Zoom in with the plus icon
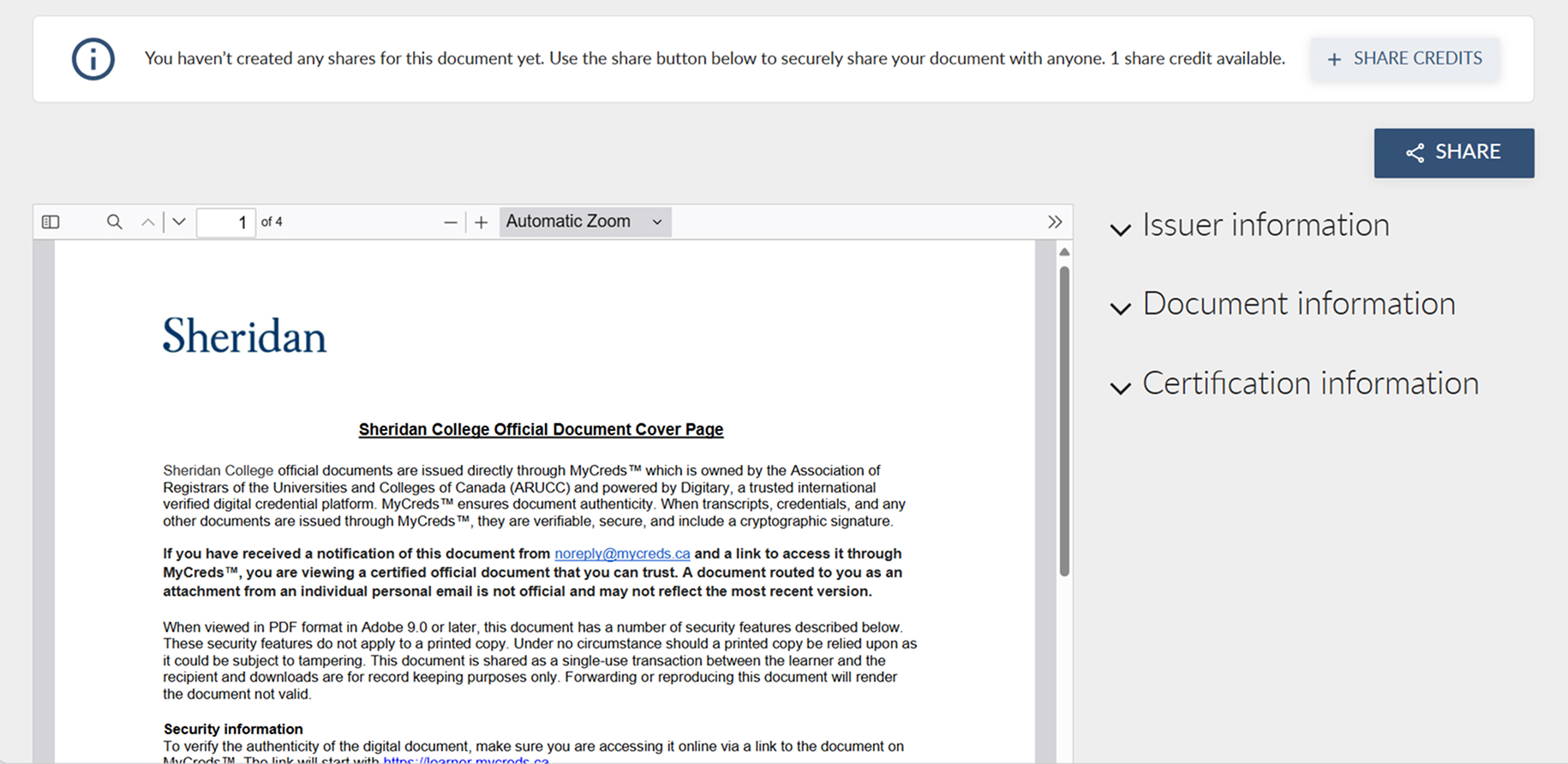This screenshot has height=764, width=1568. pos(482,223)
